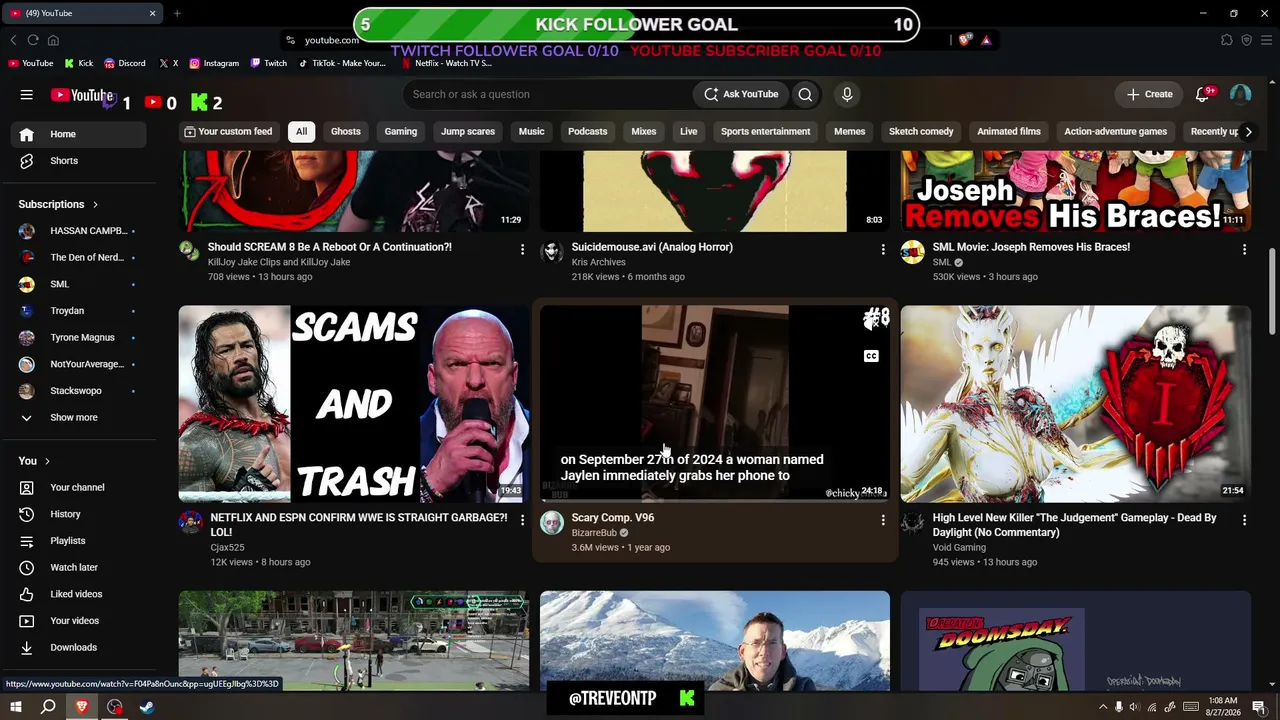Viewport: 1280px width, 720px height.
Task: Open the notifications bell
Action: pyautogui.click(x=1203, y=94)
